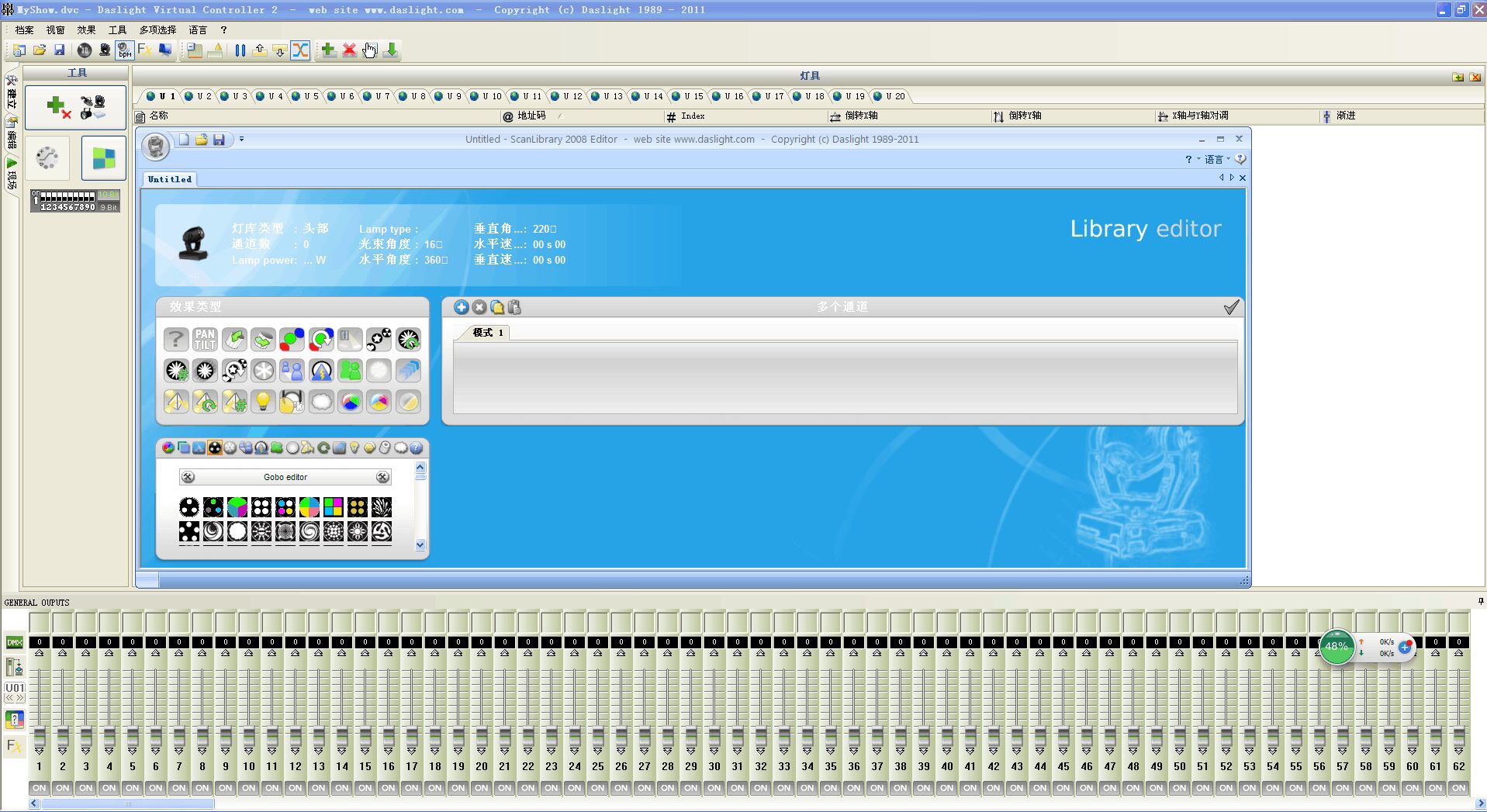Click the BPM toolbar icon
The image size is (1487, 812).
tap(124, 50)
